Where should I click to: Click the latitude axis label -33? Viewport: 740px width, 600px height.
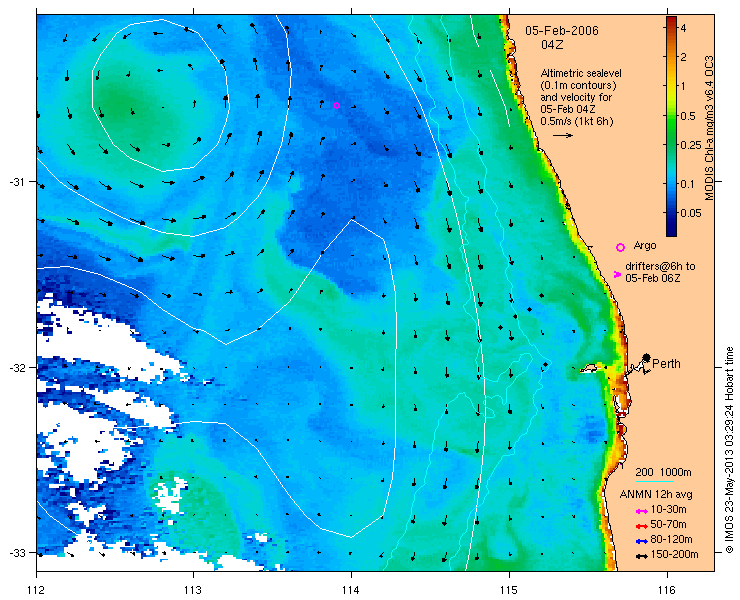click(x=17, y=552)
